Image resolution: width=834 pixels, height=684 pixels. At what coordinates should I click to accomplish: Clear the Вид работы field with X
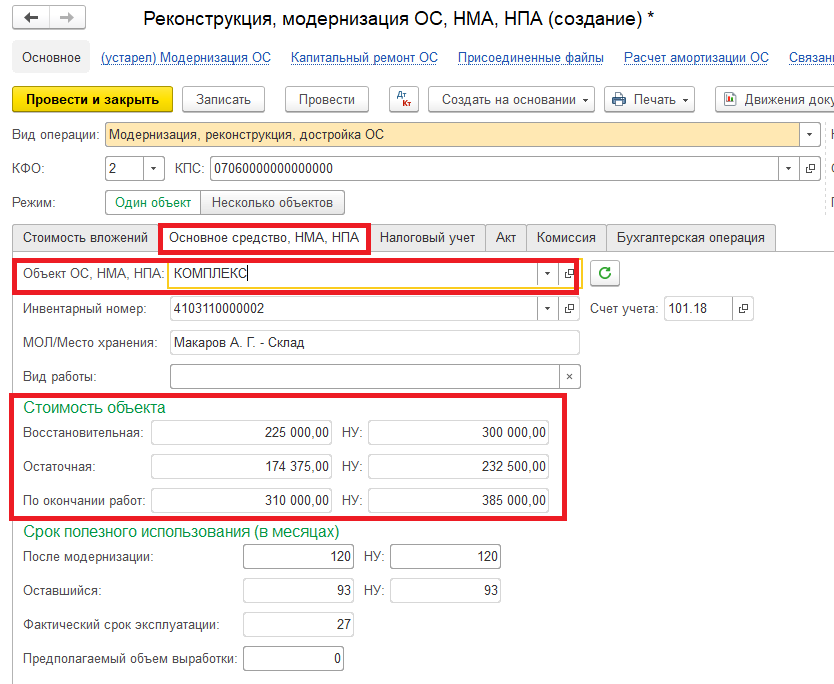tap(569, 376)
